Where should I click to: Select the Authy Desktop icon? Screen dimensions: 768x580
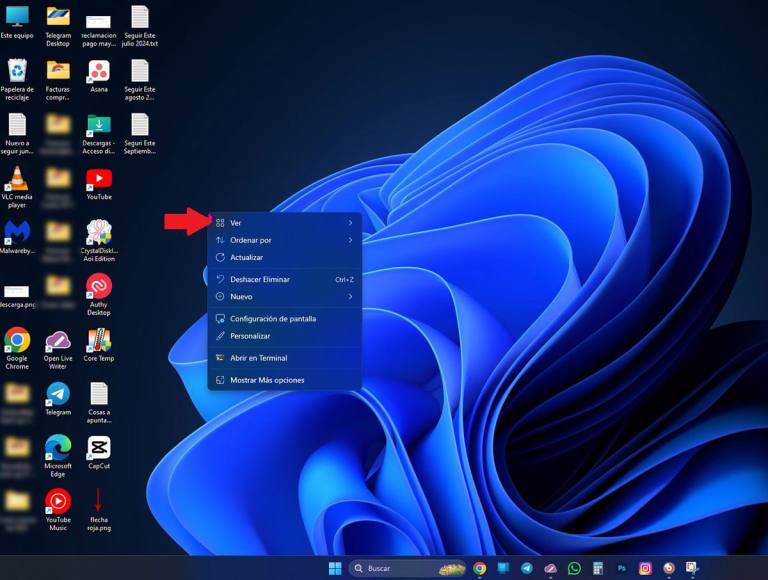coord(99,294)
